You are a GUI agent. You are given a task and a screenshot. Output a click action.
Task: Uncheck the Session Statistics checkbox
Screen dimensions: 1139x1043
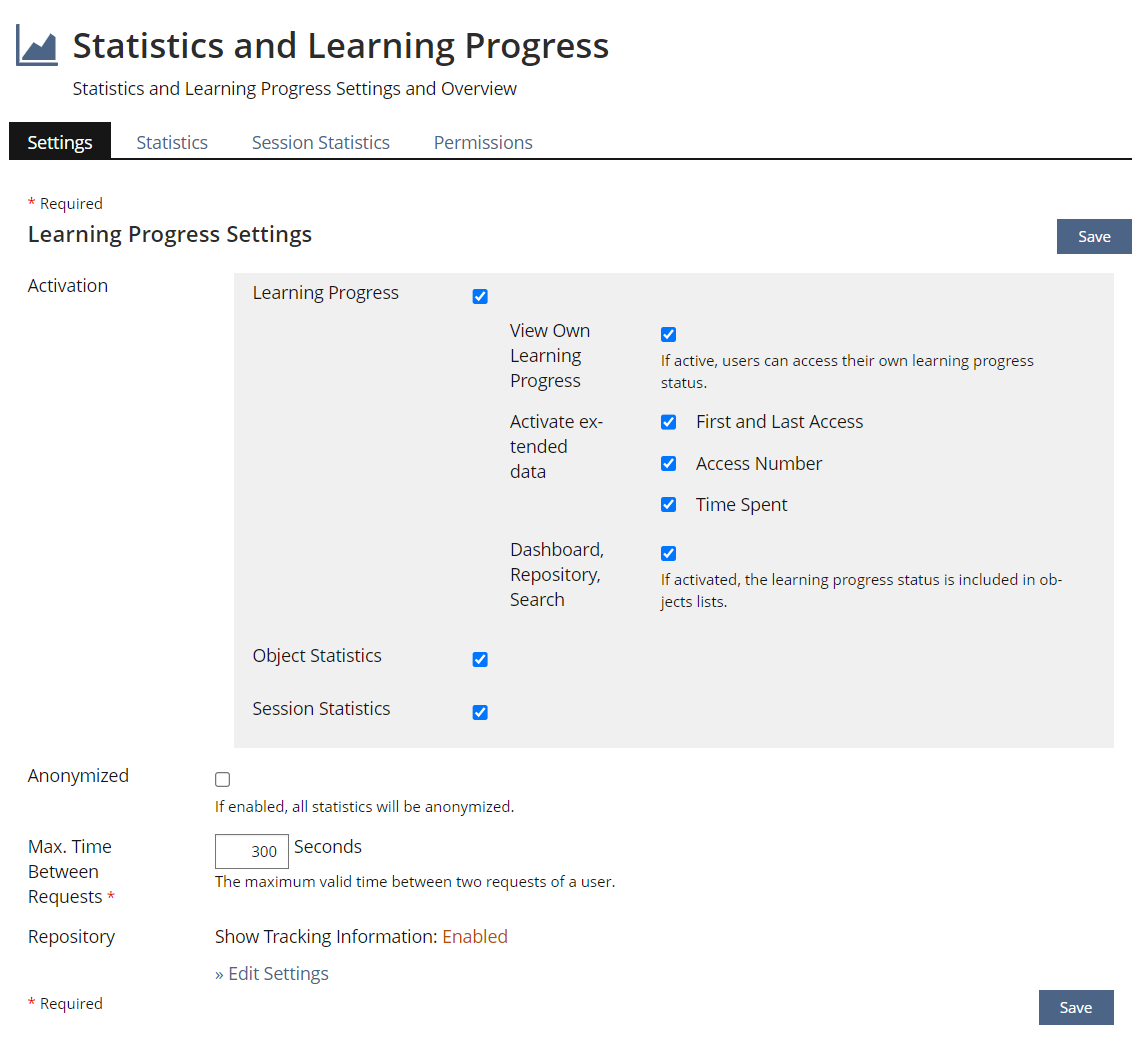click(480, 712)
